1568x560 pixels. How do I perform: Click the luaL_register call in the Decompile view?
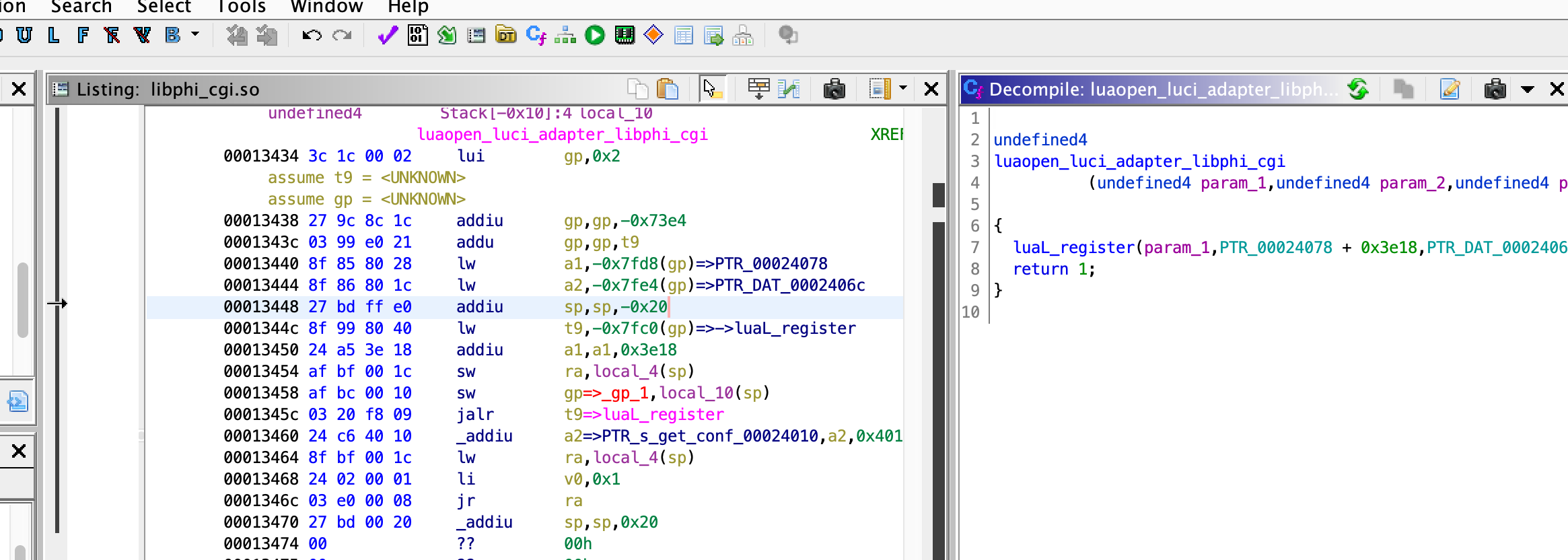point(1074,248)
